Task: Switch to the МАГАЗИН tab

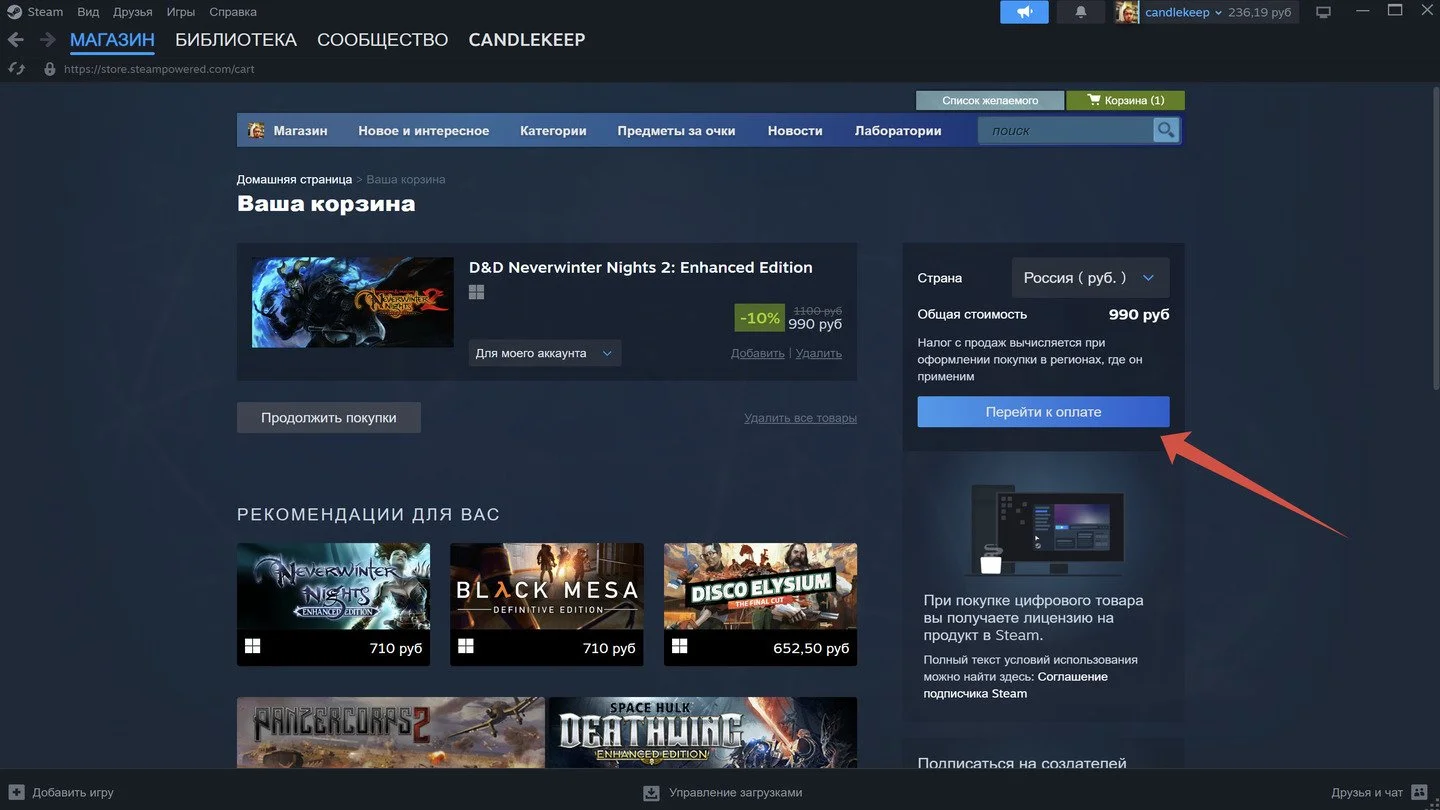Action: point(112,40)
